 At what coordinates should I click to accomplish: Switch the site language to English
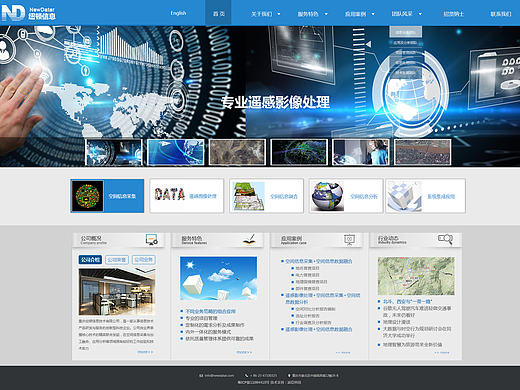178,13
